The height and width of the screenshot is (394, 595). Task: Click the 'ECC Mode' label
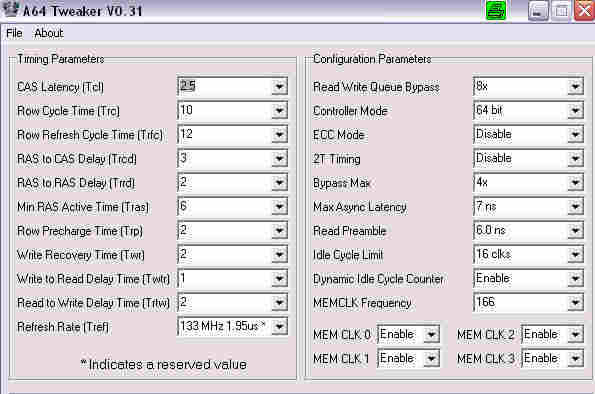pyautogui.click(x=339, y=135)
